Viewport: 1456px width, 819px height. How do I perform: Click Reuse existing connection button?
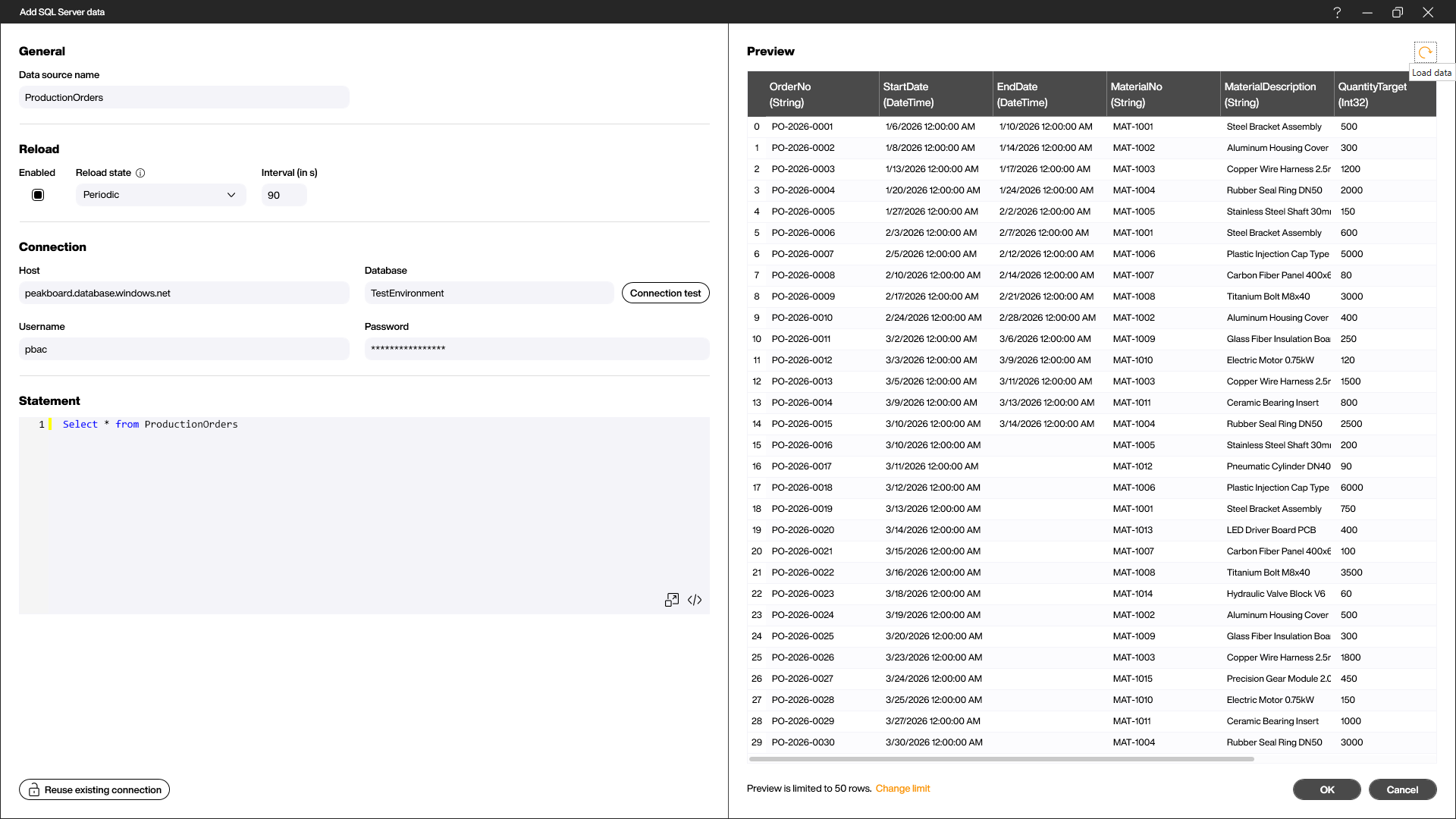point(94,790)
